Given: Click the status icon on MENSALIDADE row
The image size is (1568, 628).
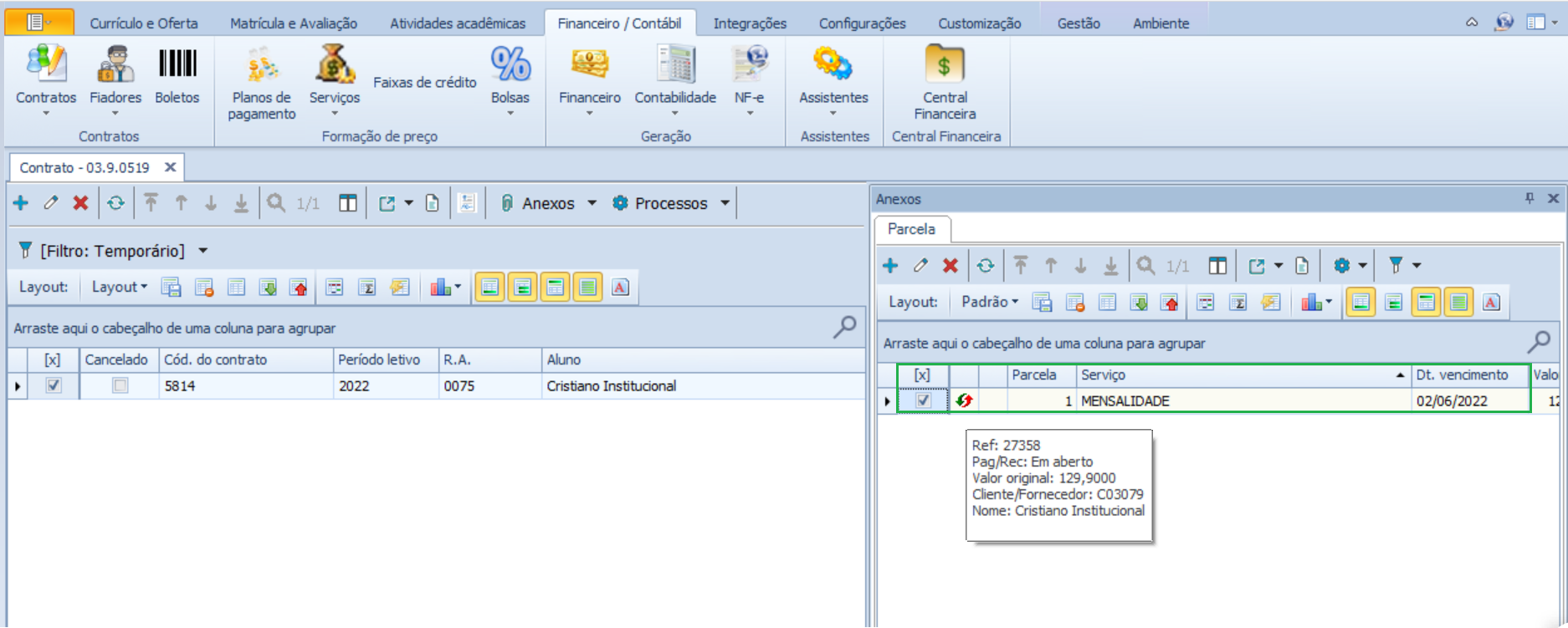Looking at the screenshot, I should pyautogui.click(x=964, y=401).
